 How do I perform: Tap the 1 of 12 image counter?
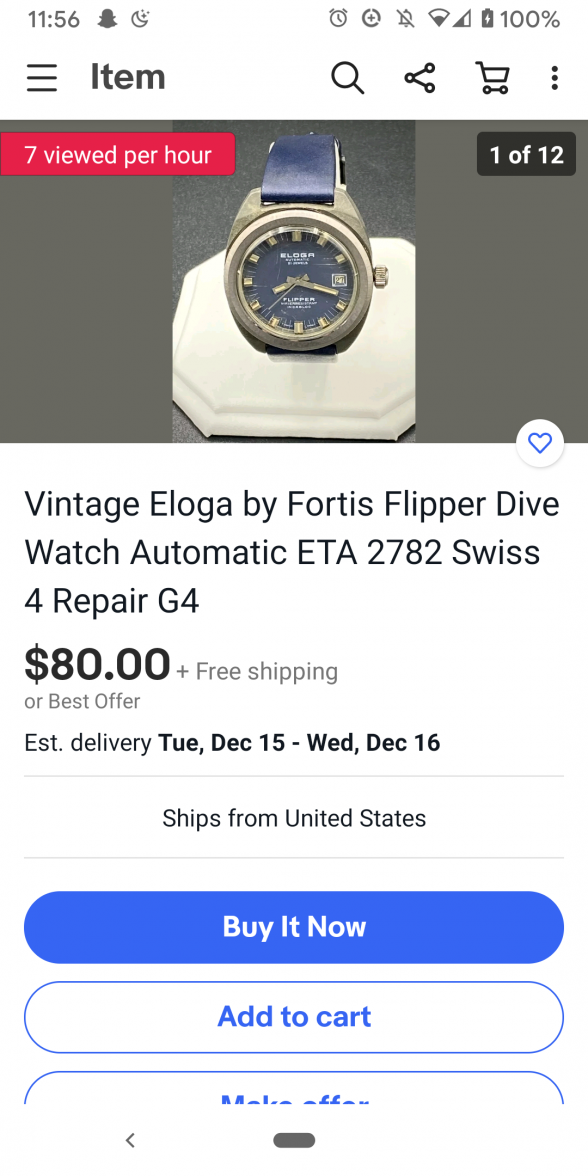click(526, 154)
